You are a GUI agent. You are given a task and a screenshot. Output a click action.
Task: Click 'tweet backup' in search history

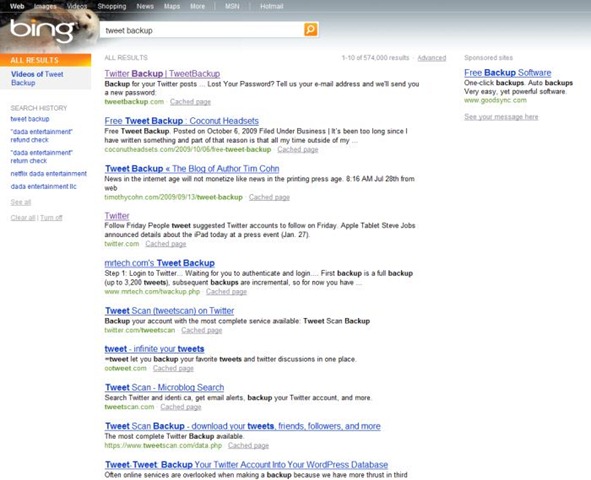(30, 119)
